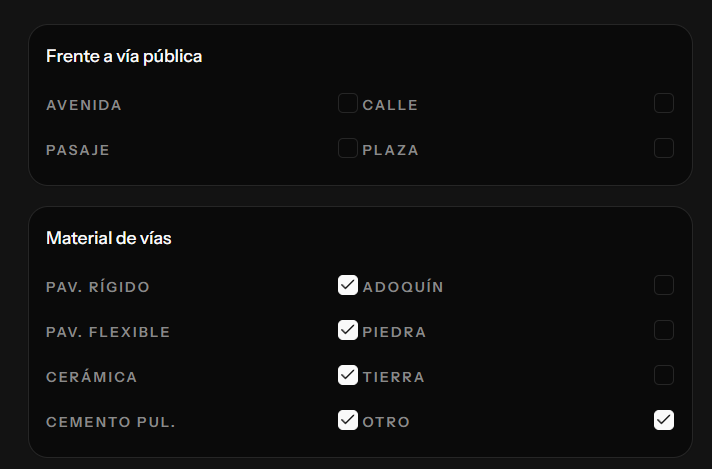712x469 pixels.
Task: Click the PAV. RÍGIDO text label
Action: [x=98, y=287]
